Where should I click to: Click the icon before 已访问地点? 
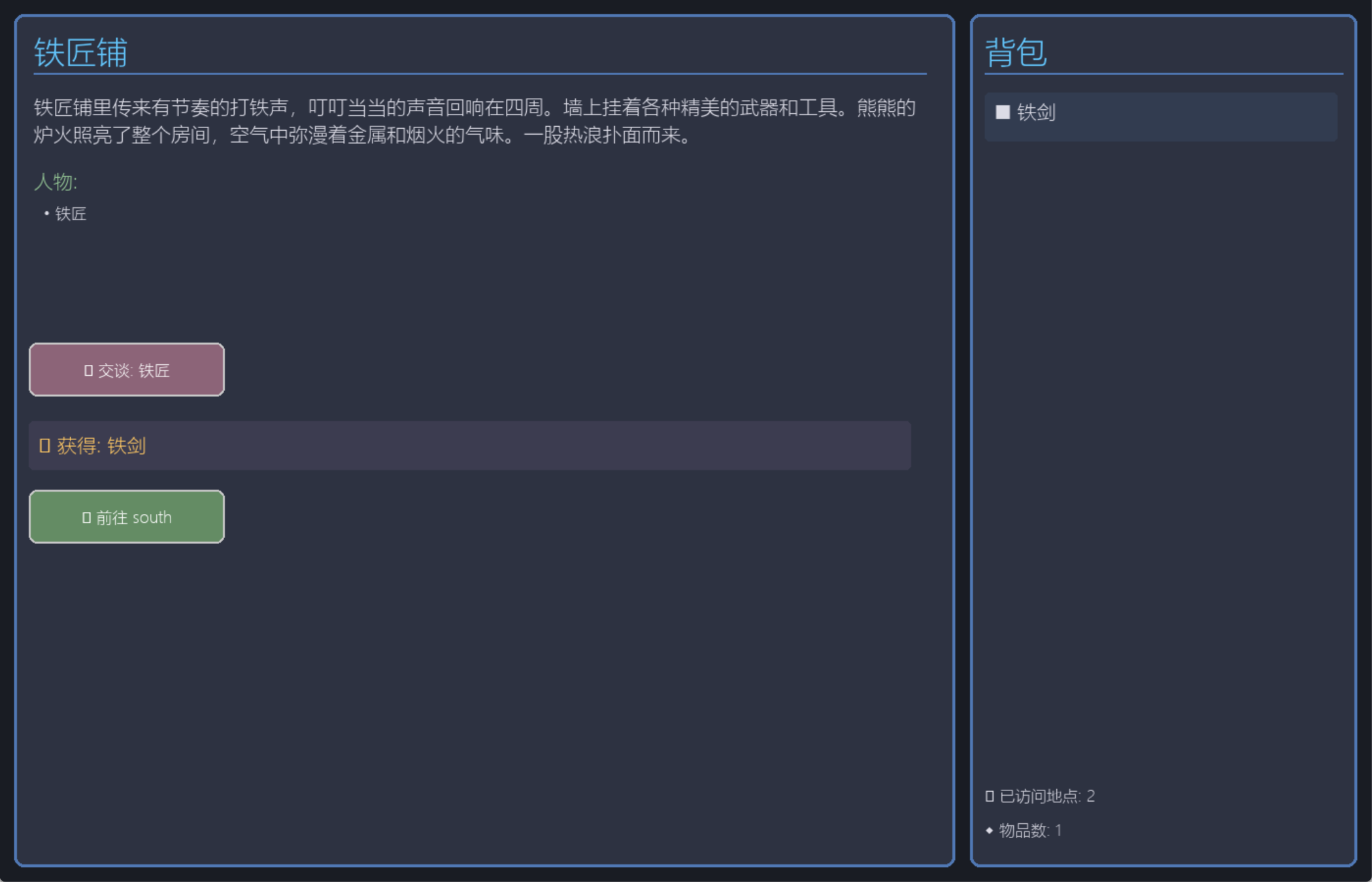[989, 796]
